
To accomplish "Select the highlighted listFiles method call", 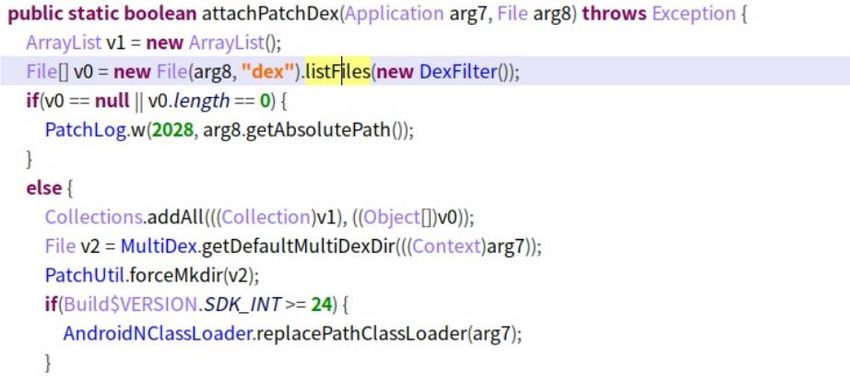I will (337, 71).
